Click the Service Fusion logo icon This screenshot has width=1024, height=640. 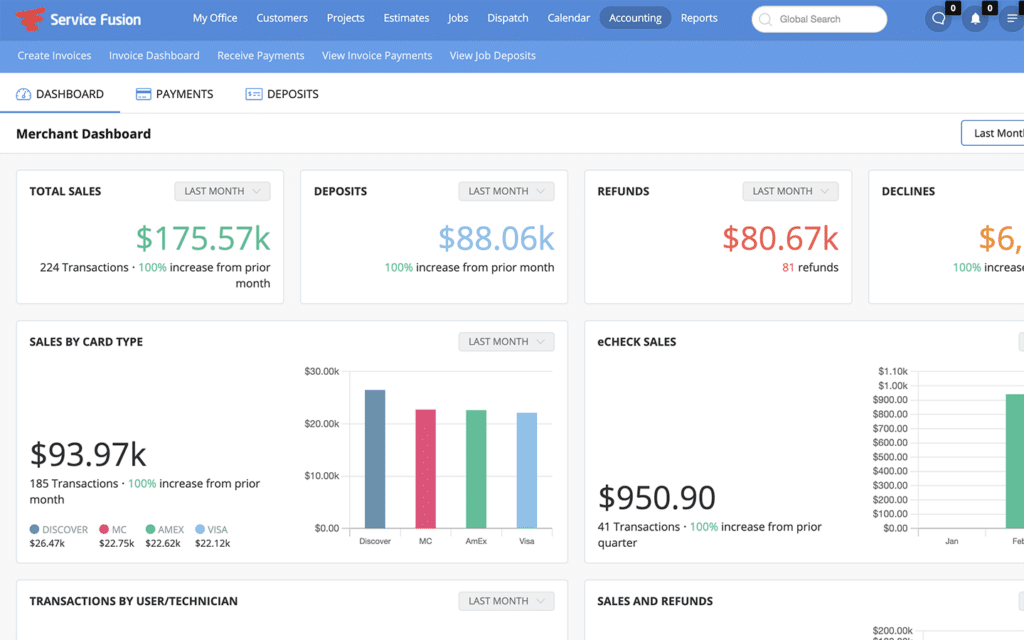tap(30, 18)
